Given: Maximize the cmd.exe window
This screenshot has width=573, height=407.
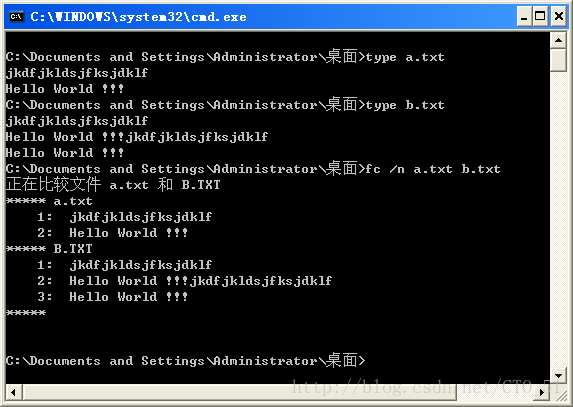Looking at the screenshot, I should coord(540,16).
